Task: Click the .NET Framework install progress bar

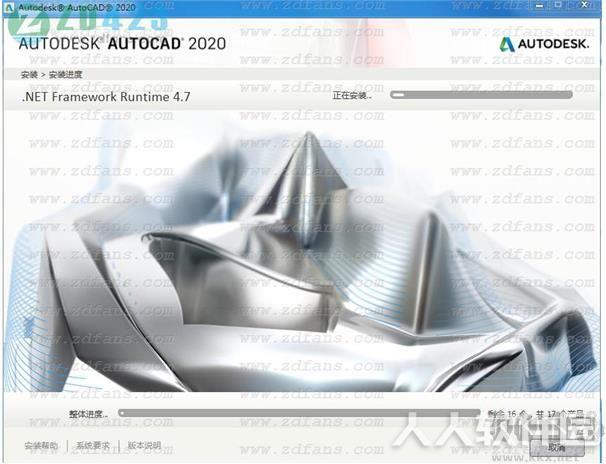Action: 481,95
